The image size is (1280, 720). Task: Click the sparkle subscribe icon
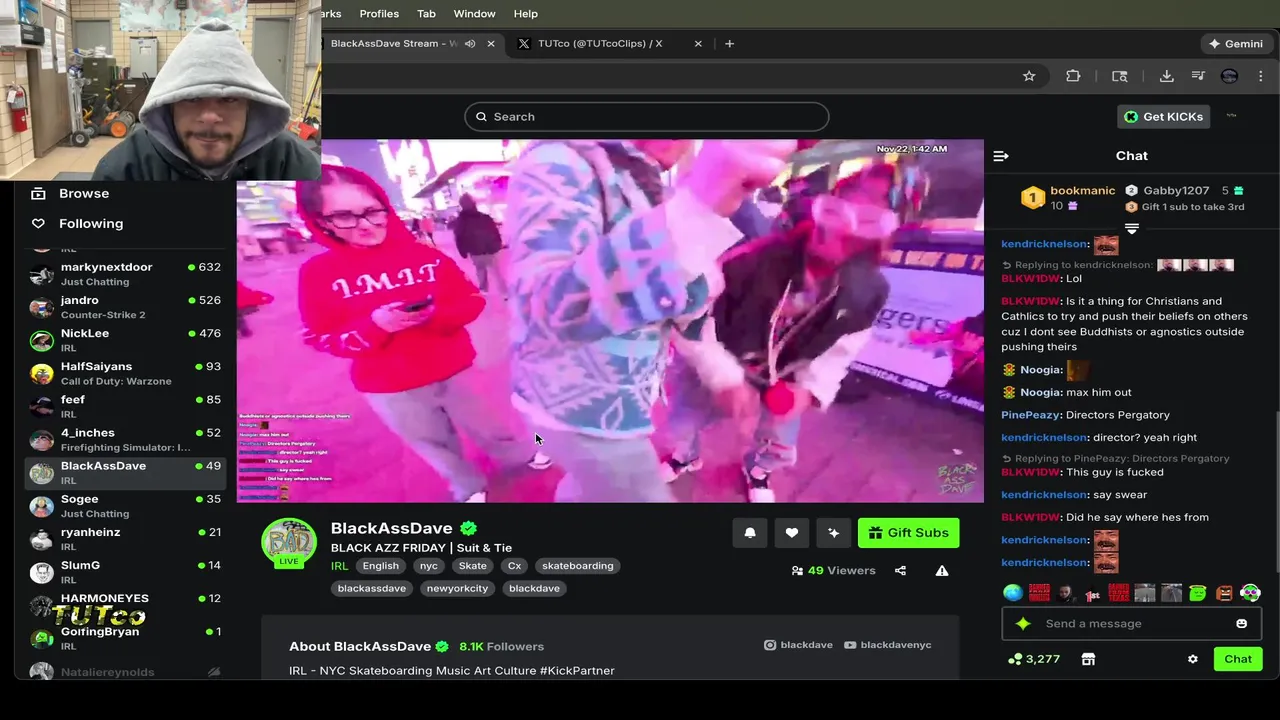point(834,533)
